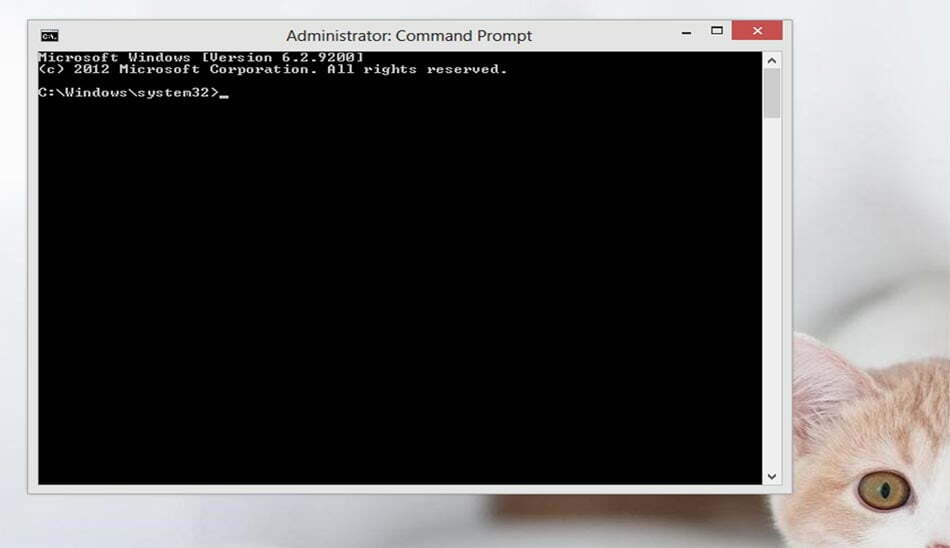Minimize the Command Prompt window
Screen dimensions: 950x548
pos(686,33)
